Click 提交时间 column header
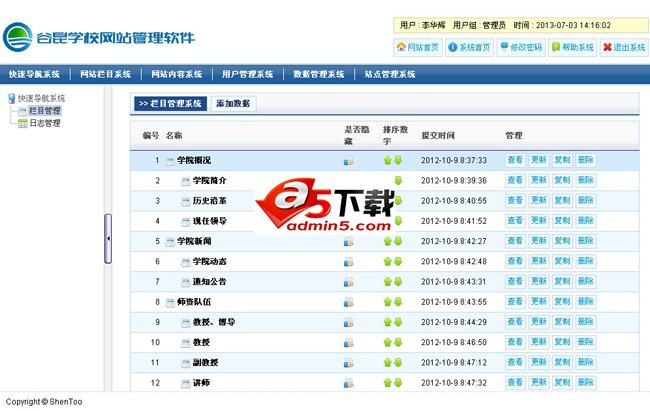Image resolution: width=650 pixels, height=411 pixels. [x=438, y=136]
